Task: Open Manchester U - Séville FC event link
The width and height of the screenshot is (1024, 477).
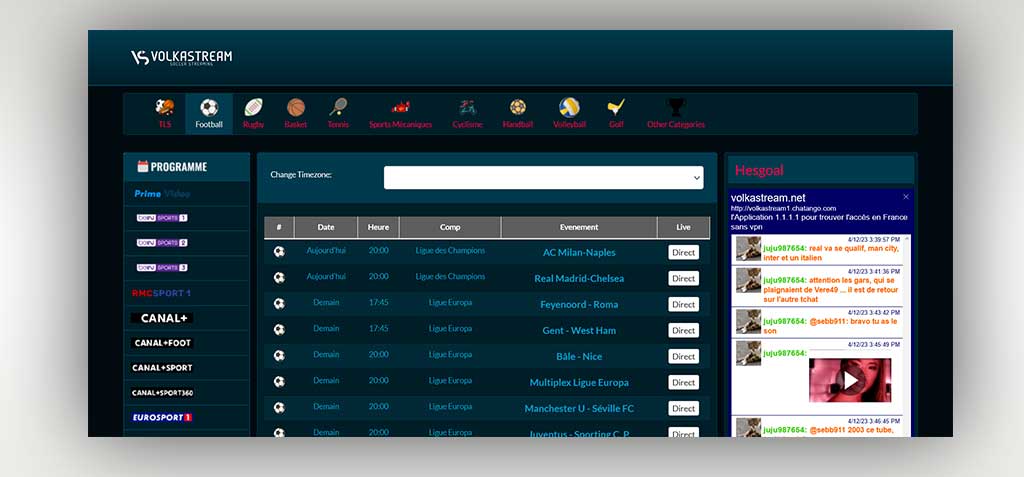Action: point(579,409)
